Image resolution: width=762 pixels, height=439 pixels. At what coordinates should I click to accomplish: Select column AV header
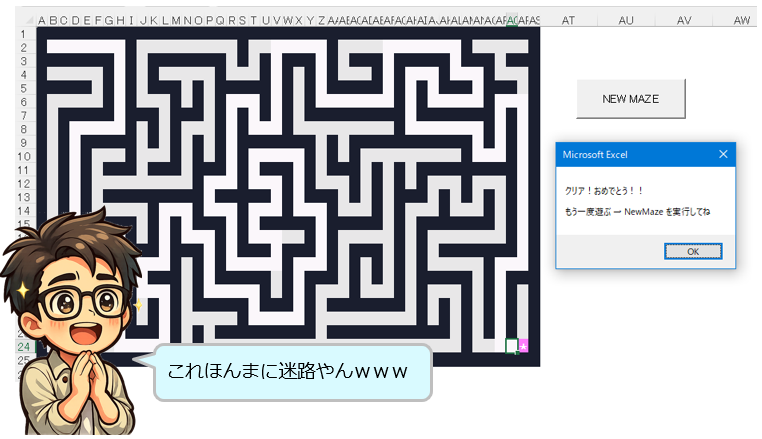pos(684,20)
